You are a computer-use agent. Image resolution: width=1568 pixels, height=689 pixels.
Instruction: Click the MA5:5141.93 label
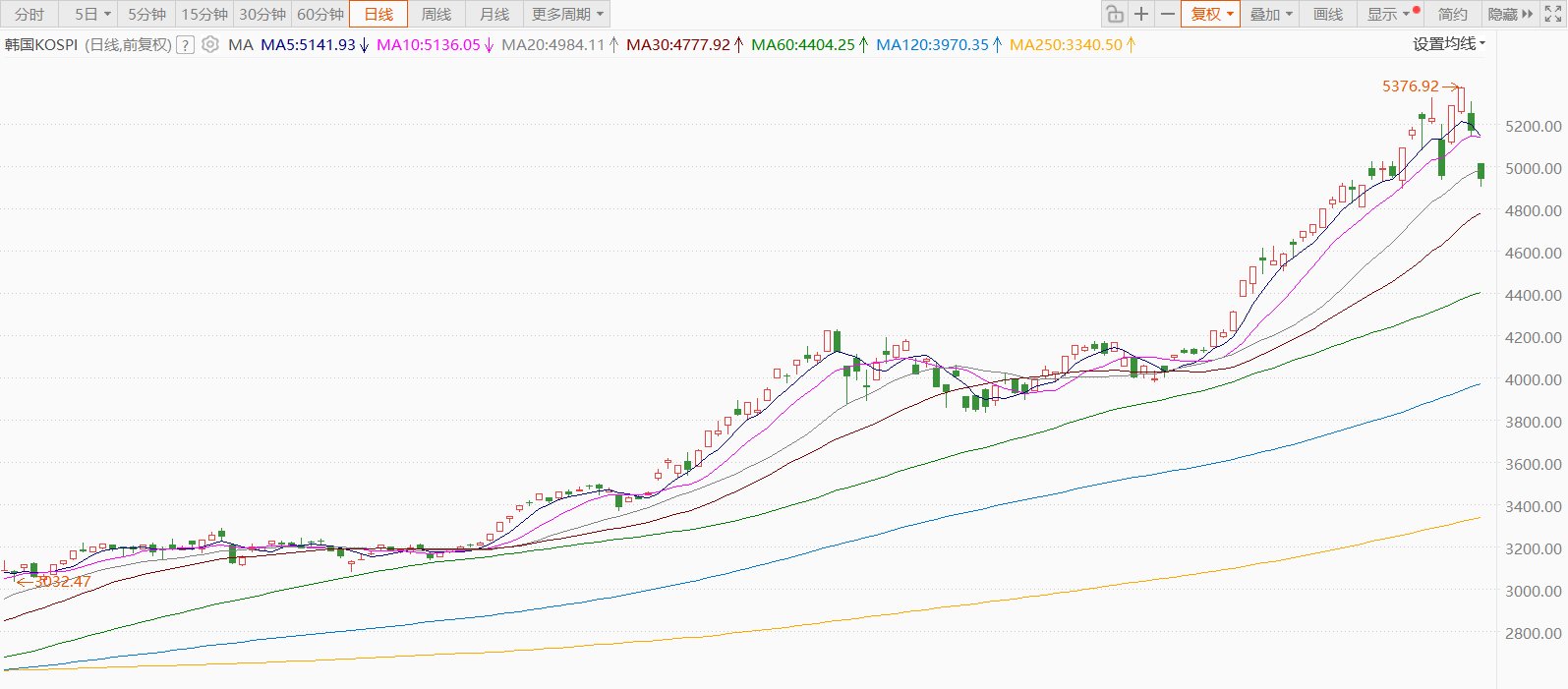click(x=308, y=45)
